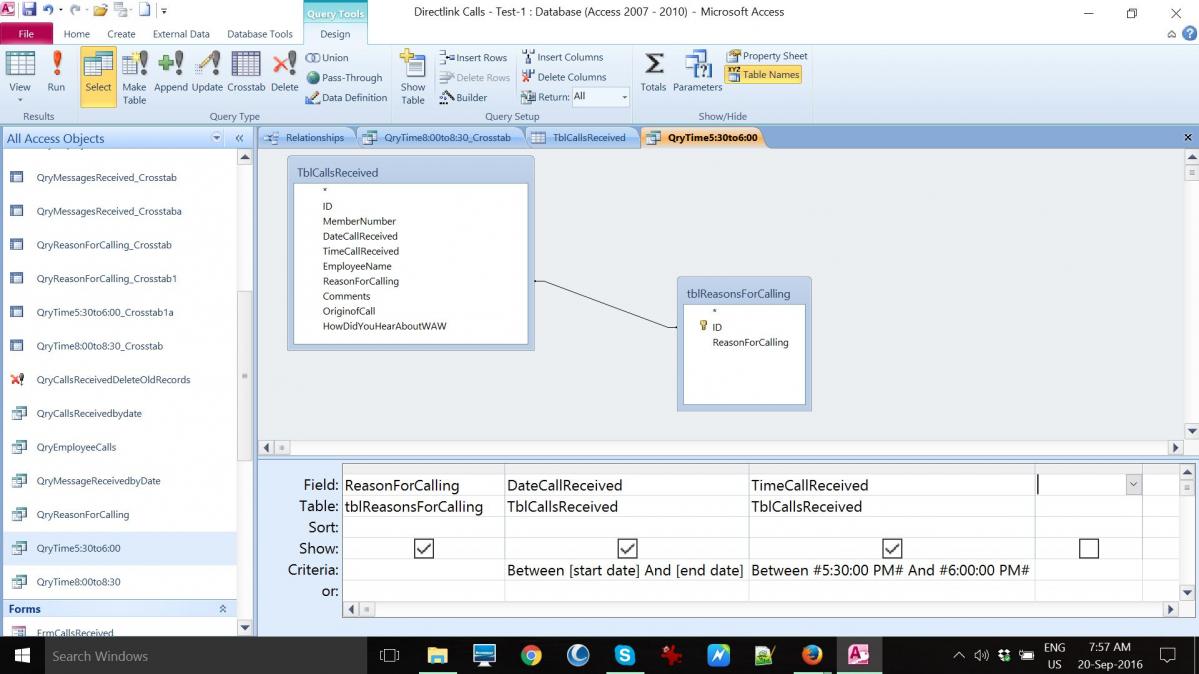The width and height of the screenshot is (1199, 674).
Task: Expand the View button dropdown arrow
Action: 20,100
